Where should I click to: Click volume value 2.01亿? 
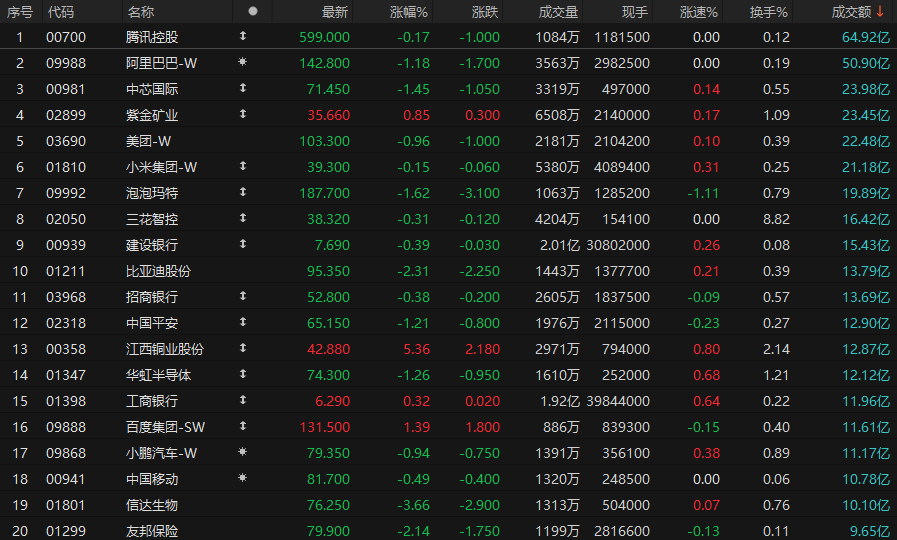coord(560,245)
